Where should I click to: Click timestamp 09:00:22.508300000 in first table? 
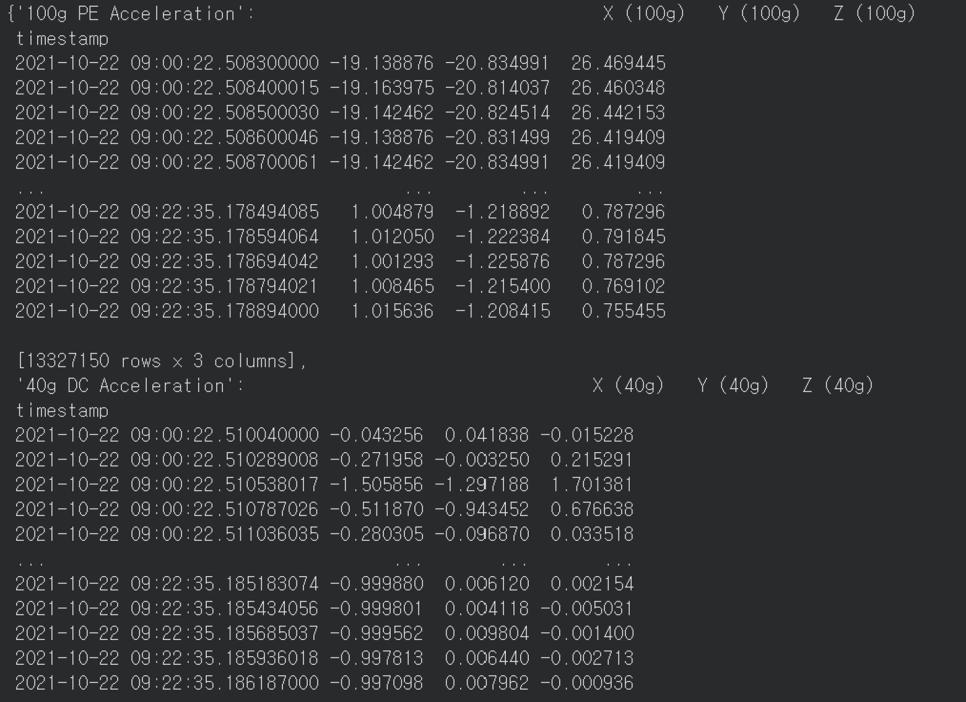point(167,63)
